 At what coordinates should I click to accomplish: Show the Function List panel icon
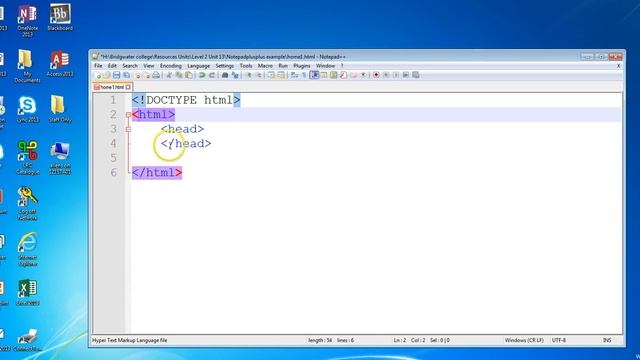tap(344, 75)
